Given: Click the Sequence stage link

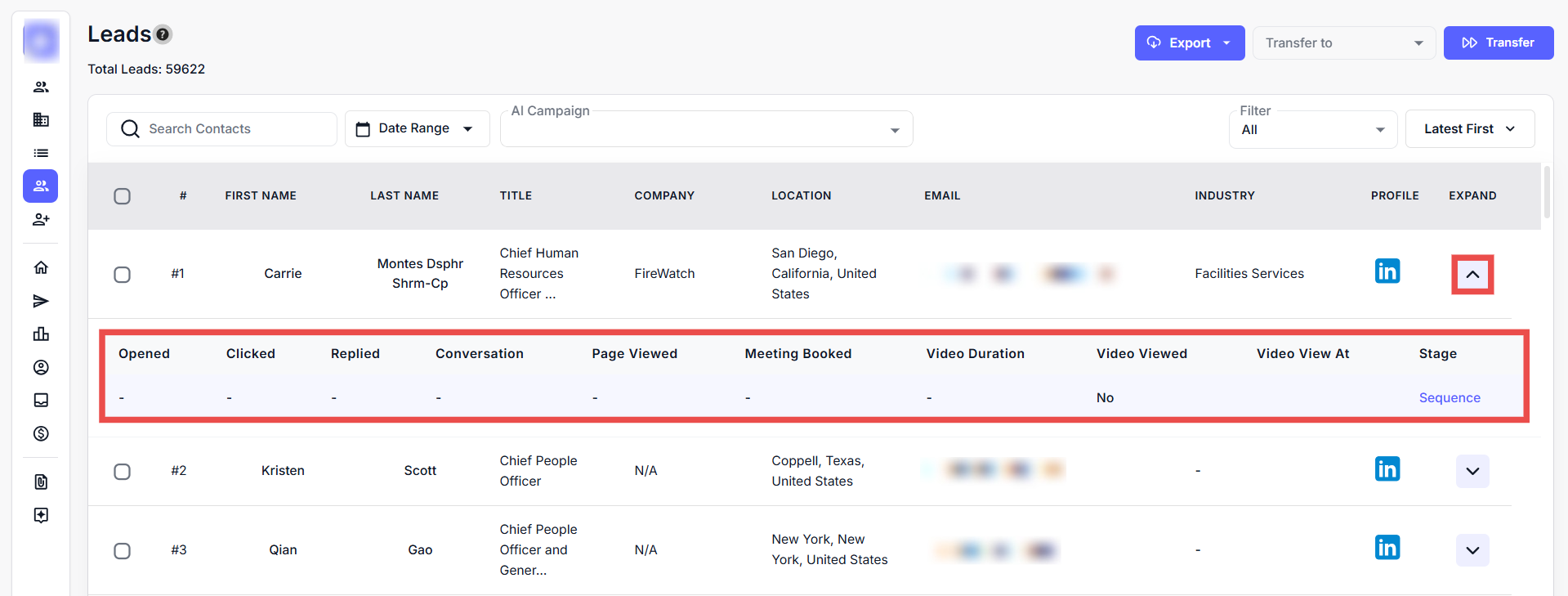Looking at the screenshot, I should click(x=1449, y=398).
